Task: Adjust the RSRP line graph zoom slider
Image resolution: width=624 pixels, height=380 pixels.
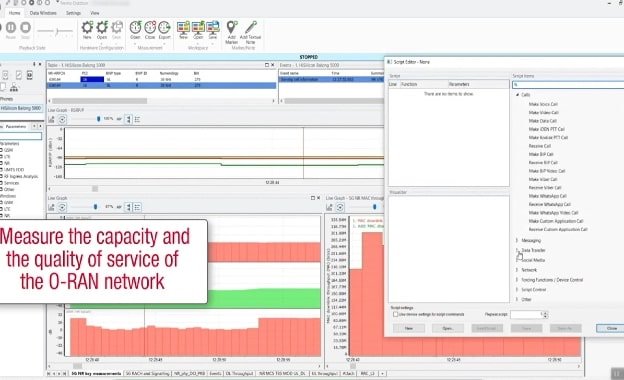Action: 98,119
